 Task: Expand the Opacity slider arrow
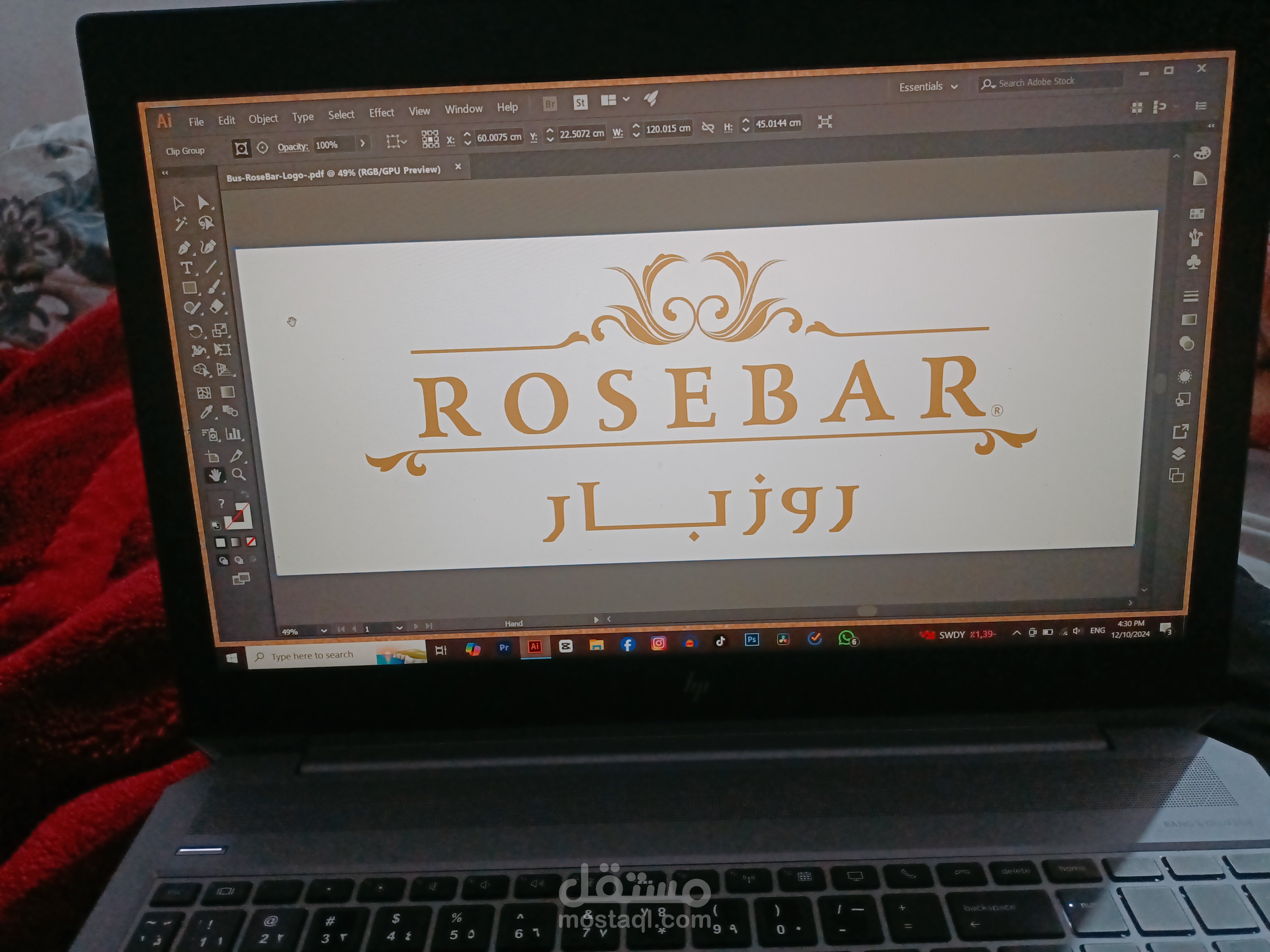click(362, 143)
